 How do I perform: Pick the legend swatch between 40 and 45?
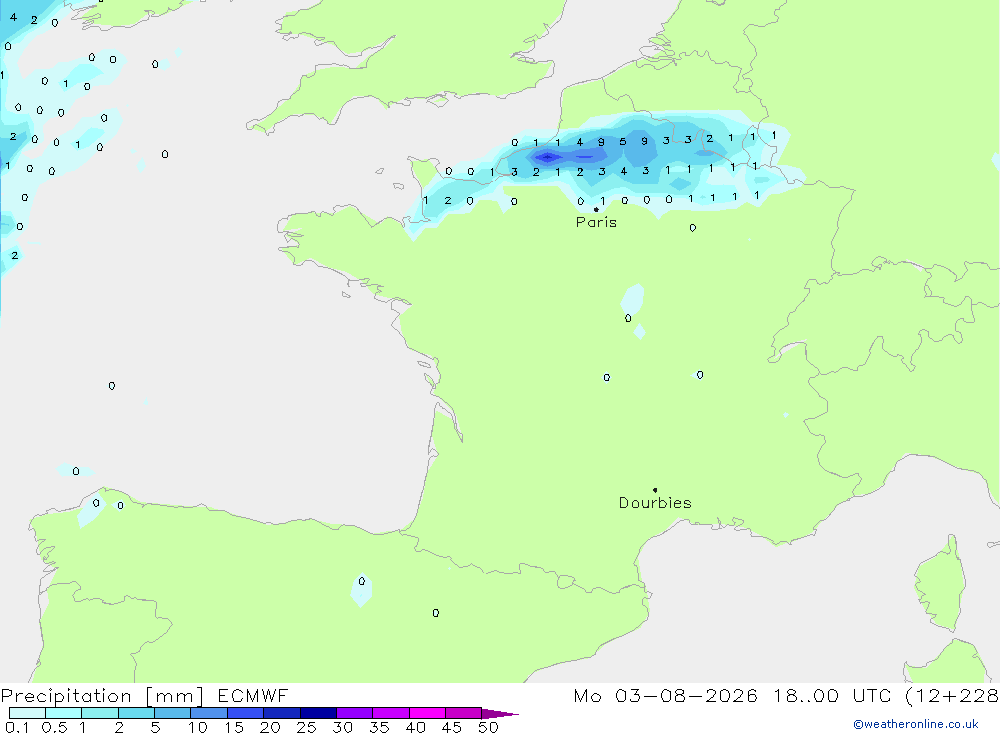pyautogui.click(x=427, y=713)
